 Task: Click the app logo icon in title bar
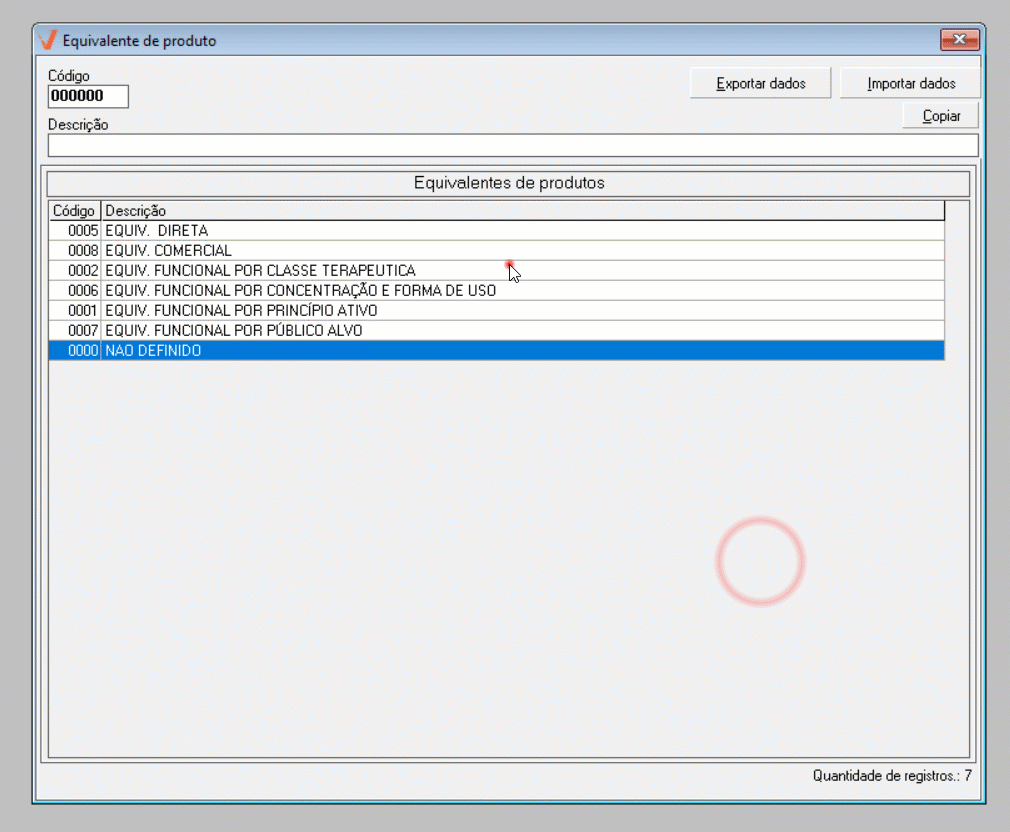click(x=48, y=41)
